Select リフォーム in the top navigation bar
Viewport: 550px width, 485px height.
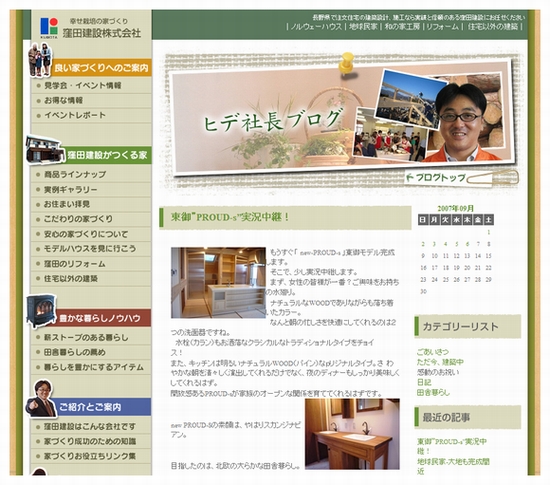pyautogui.click(x=442, y=27)
